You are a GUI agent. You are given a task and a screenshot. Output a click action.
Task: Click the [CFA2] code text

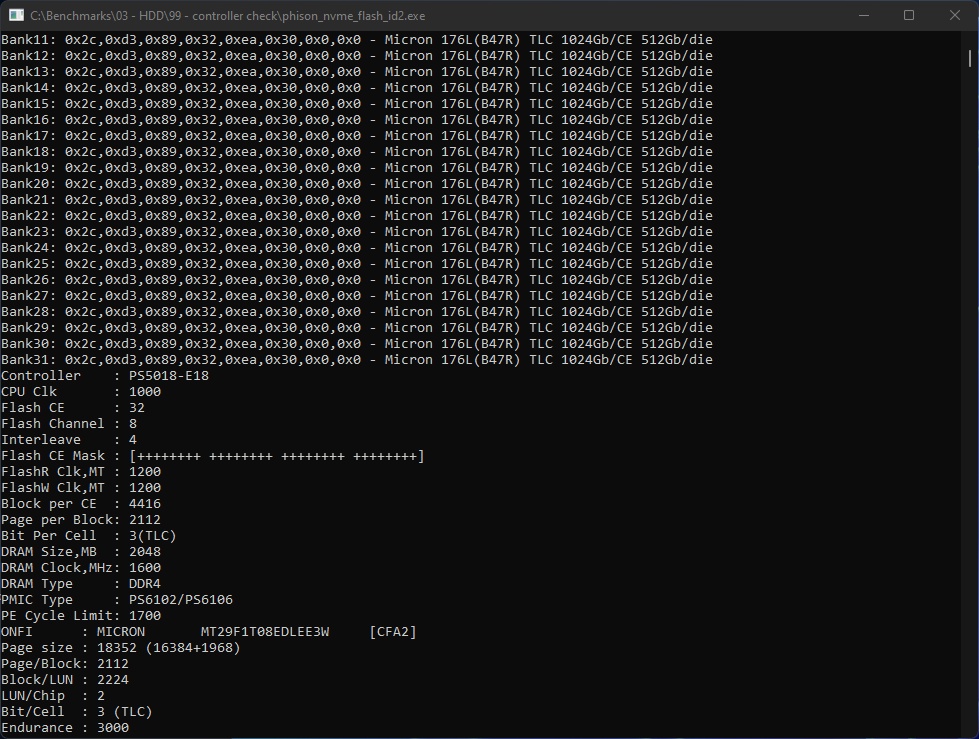pyautogui.click(x=393, y=632)
